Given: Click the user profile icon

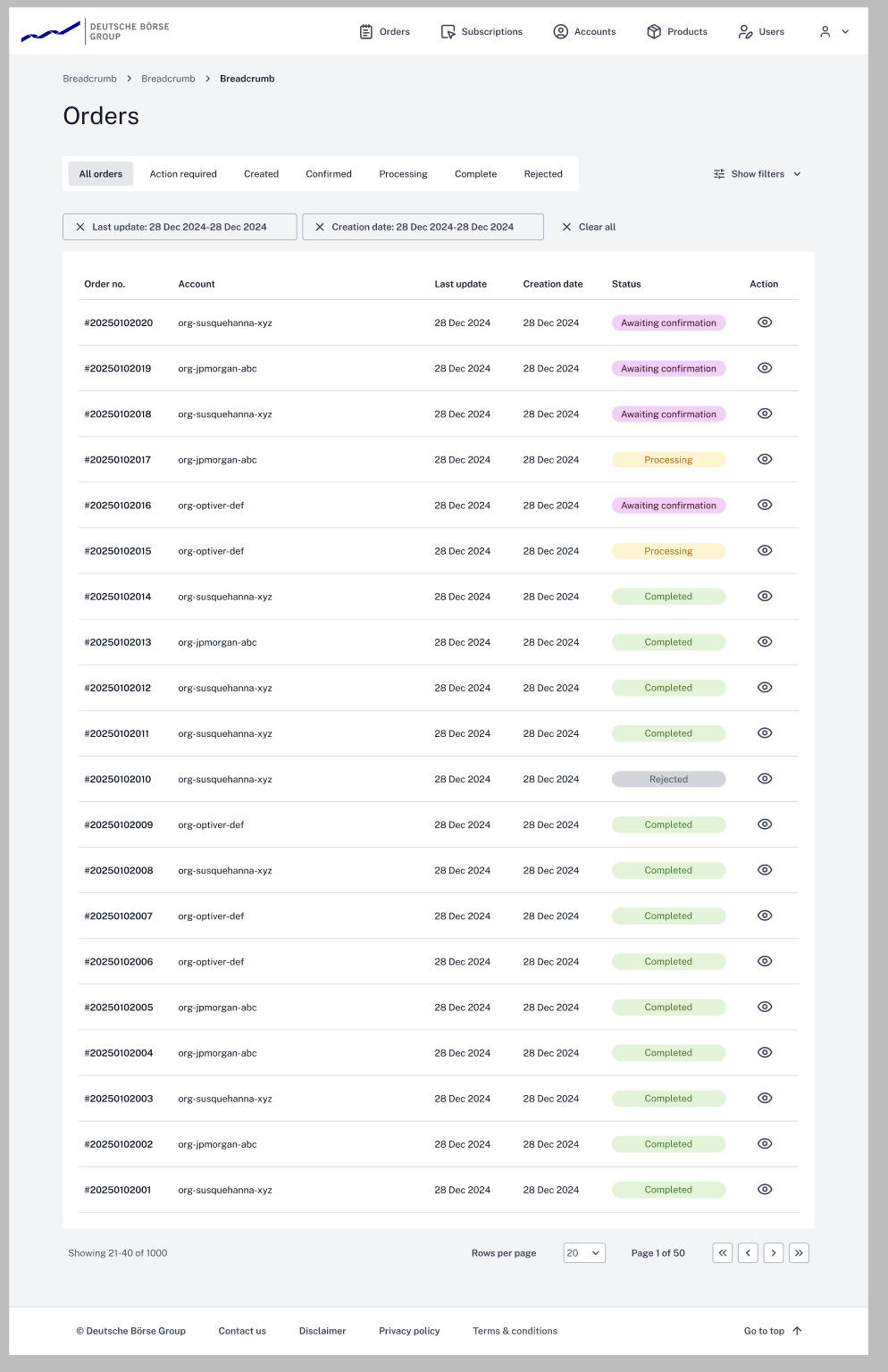Looking at the screenshot, I should click(x=824, y=31).
